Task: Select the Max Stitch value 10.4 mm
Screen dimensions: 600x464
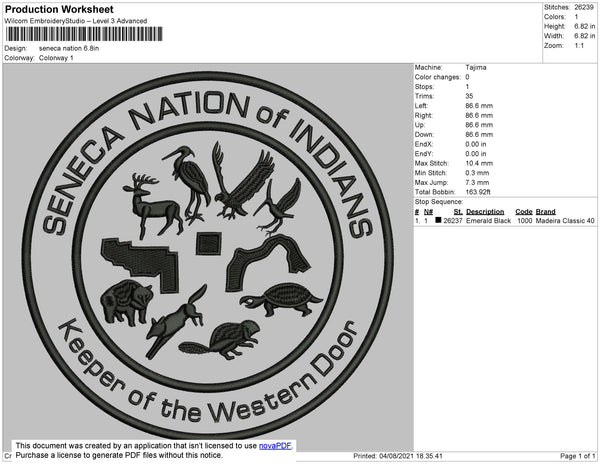Action: [479, 163]
